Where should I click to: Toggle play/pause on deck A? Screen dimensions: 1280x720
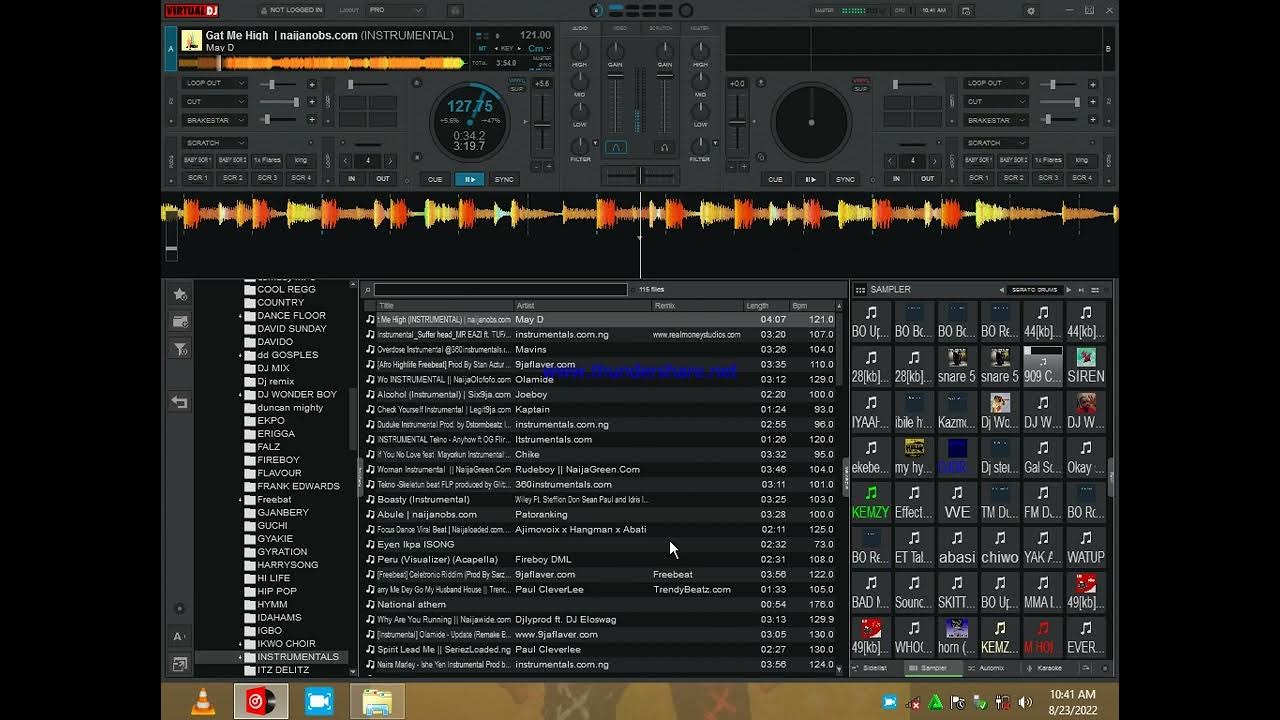point(469,179)
